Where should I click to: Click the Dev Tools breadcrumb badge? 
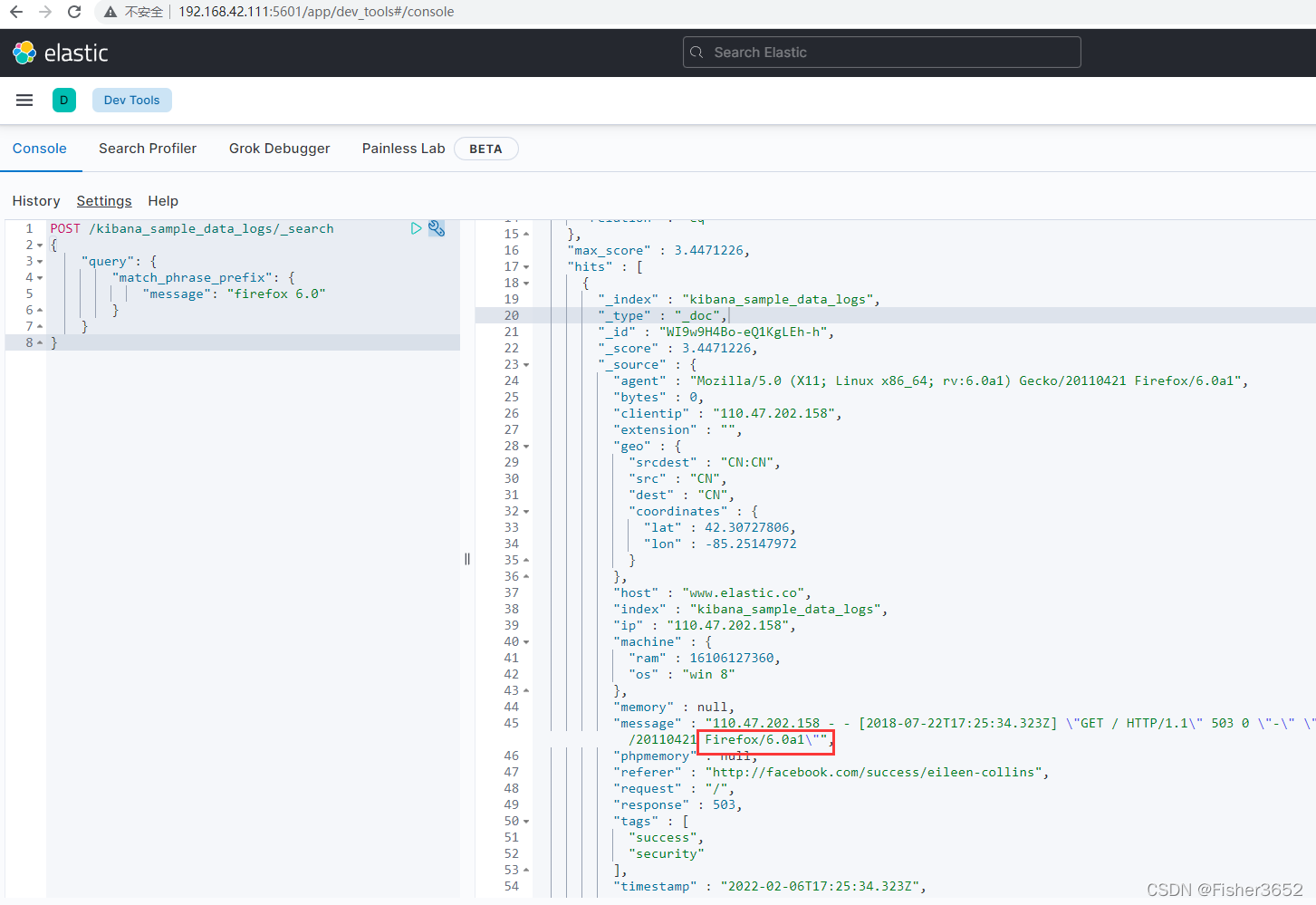pos(132,101)
